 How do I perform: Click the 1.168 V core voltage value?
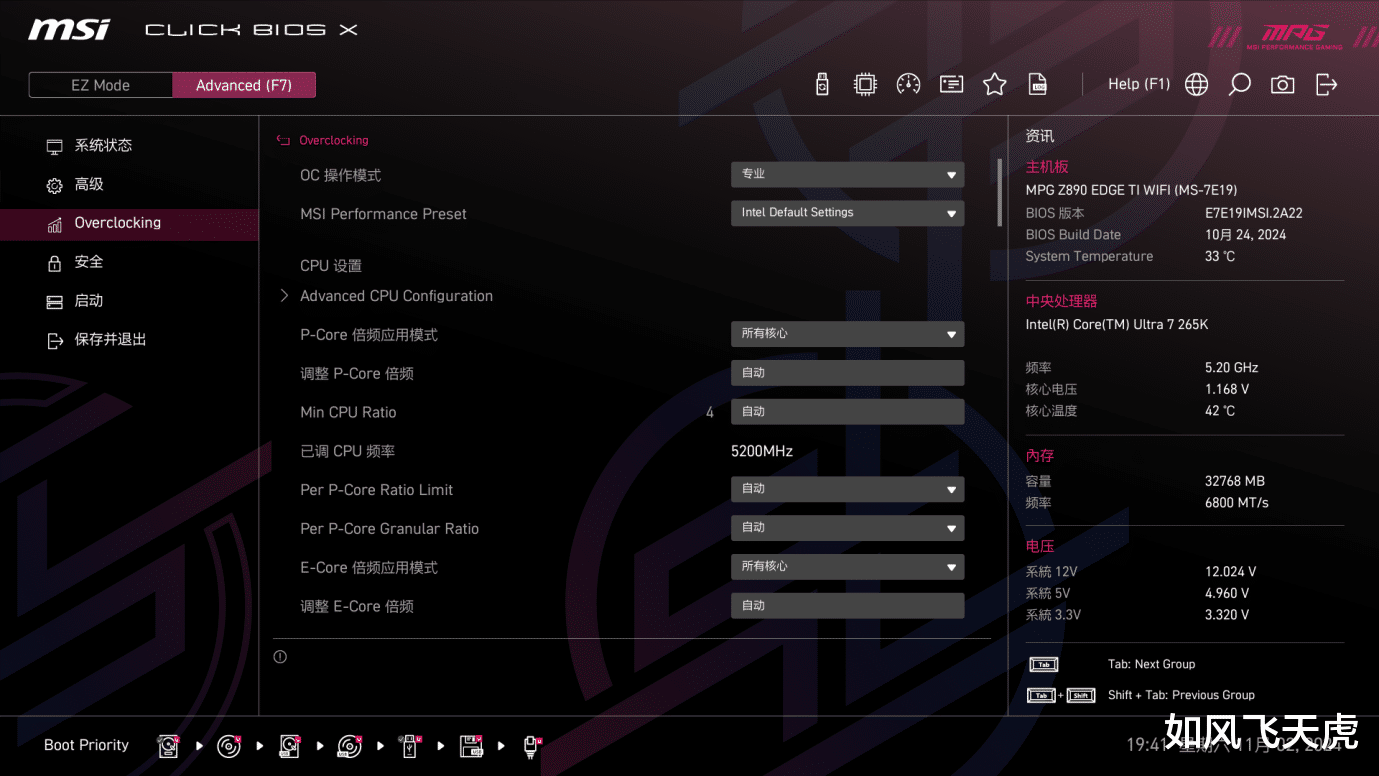[1227, 390]
